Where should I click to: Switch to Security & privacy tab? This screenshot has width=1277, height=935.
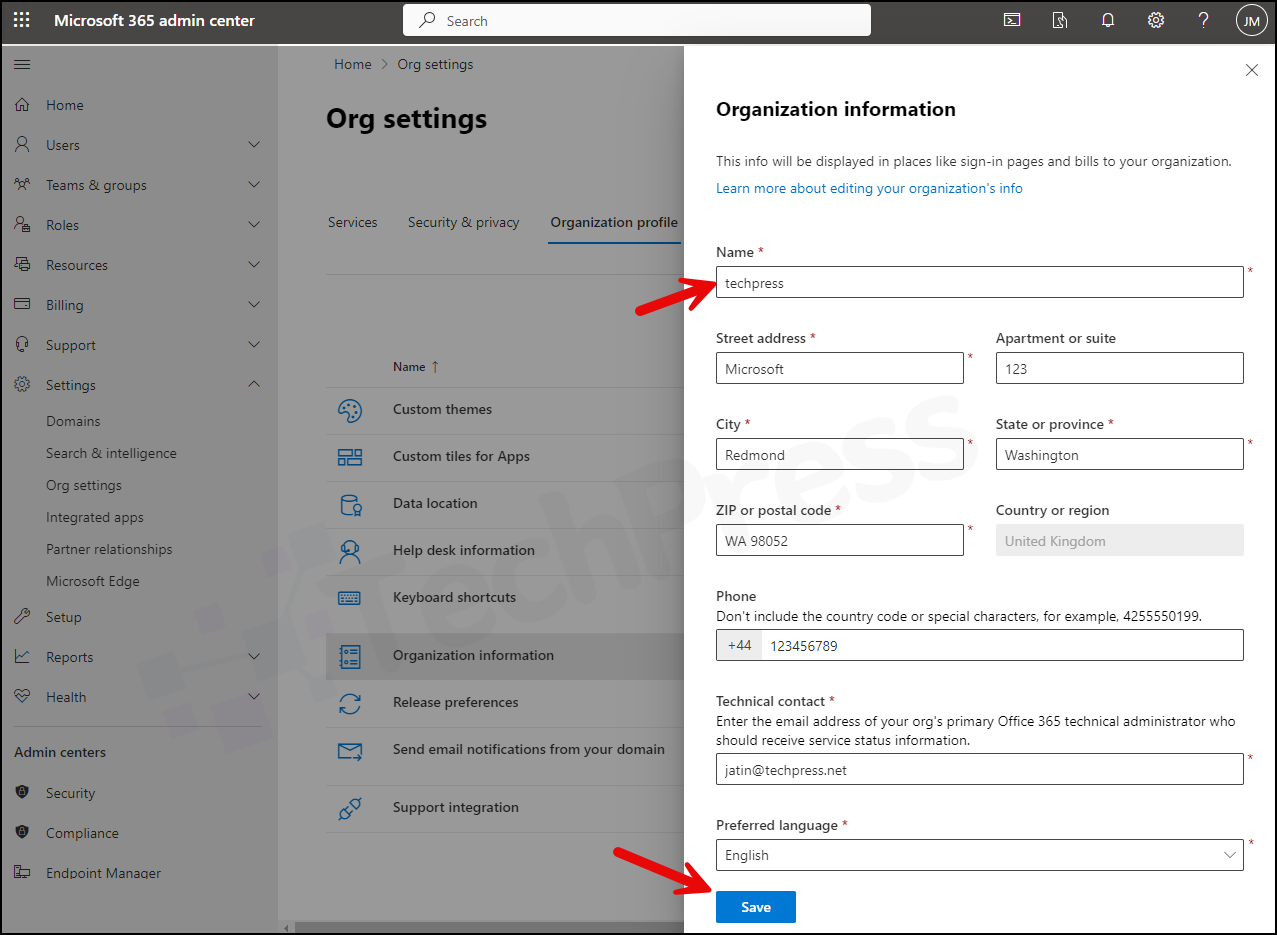[464, 222]
